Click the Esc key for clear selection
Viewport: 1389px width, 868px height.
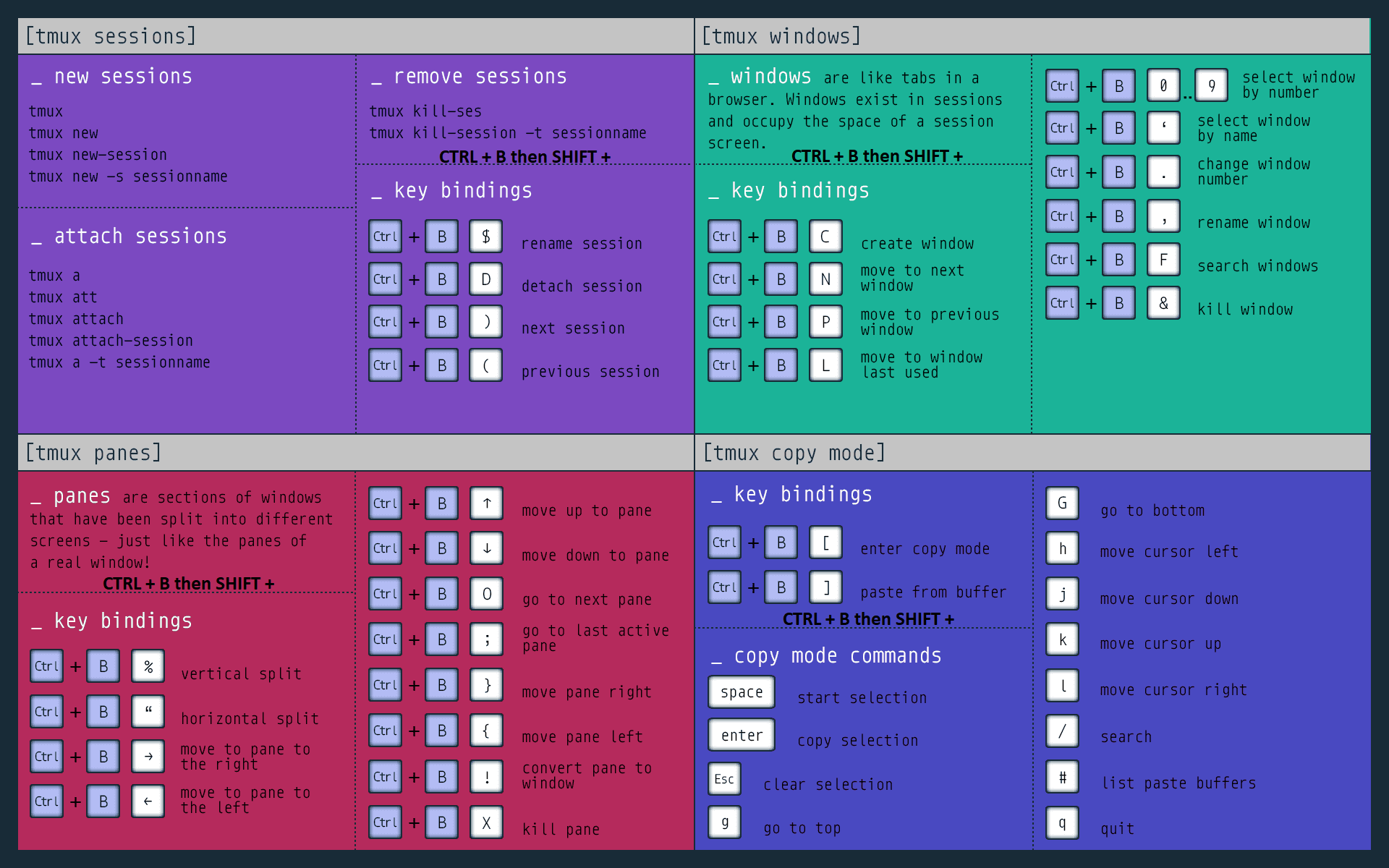[x=724, y=779]
